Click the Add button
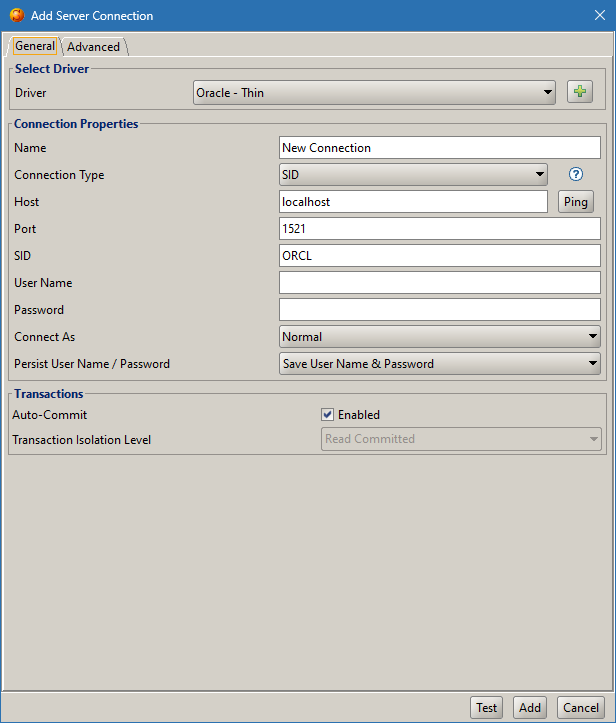This screenshot has height=723, width=616. click(x=530, y=707)
